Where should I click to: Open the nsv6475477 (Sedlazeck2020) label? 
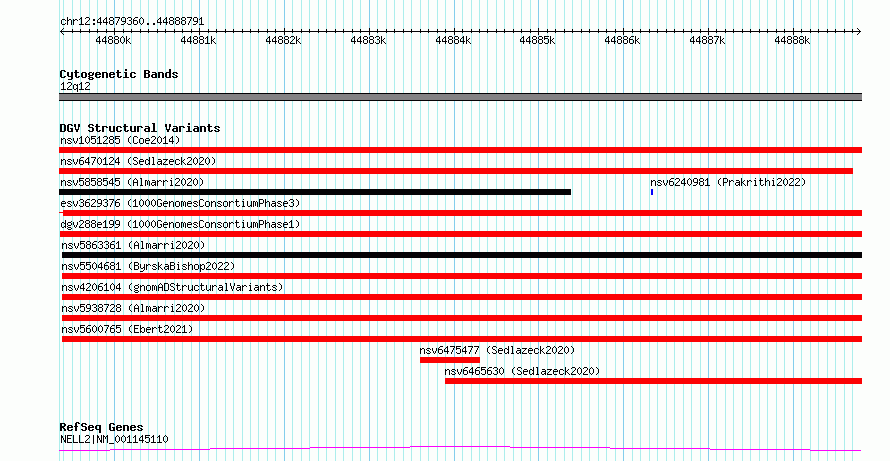point(498,350)
